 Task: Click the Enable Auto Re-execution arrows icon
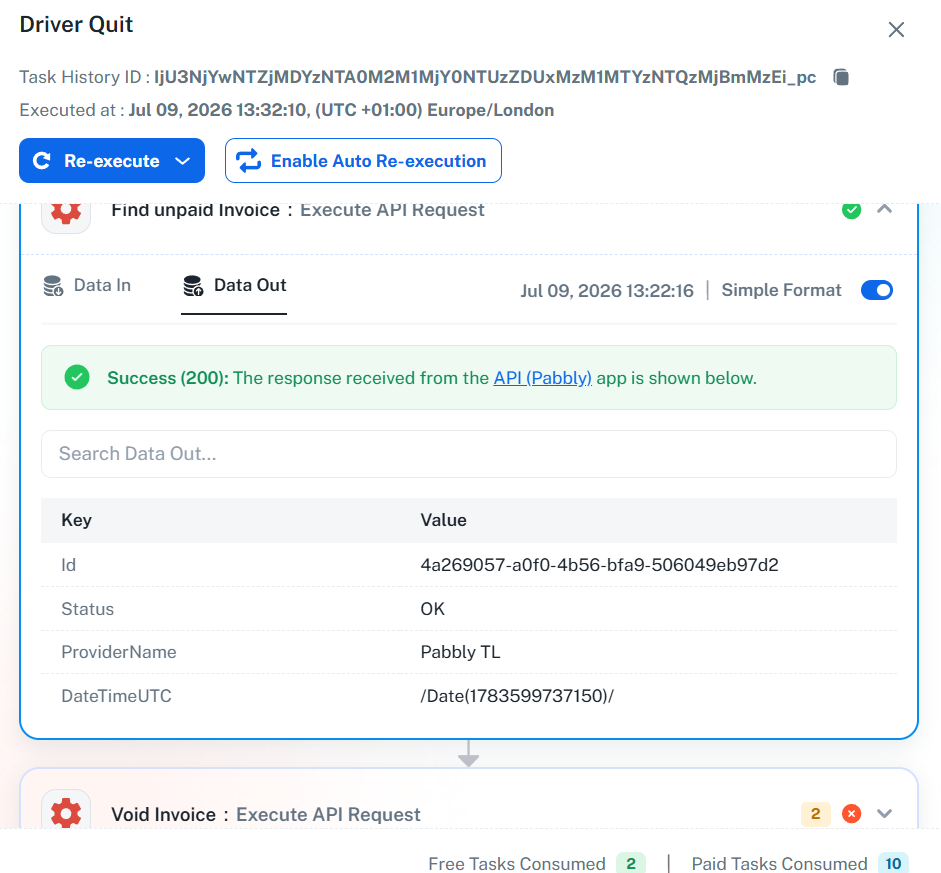(x=248, y=161)
